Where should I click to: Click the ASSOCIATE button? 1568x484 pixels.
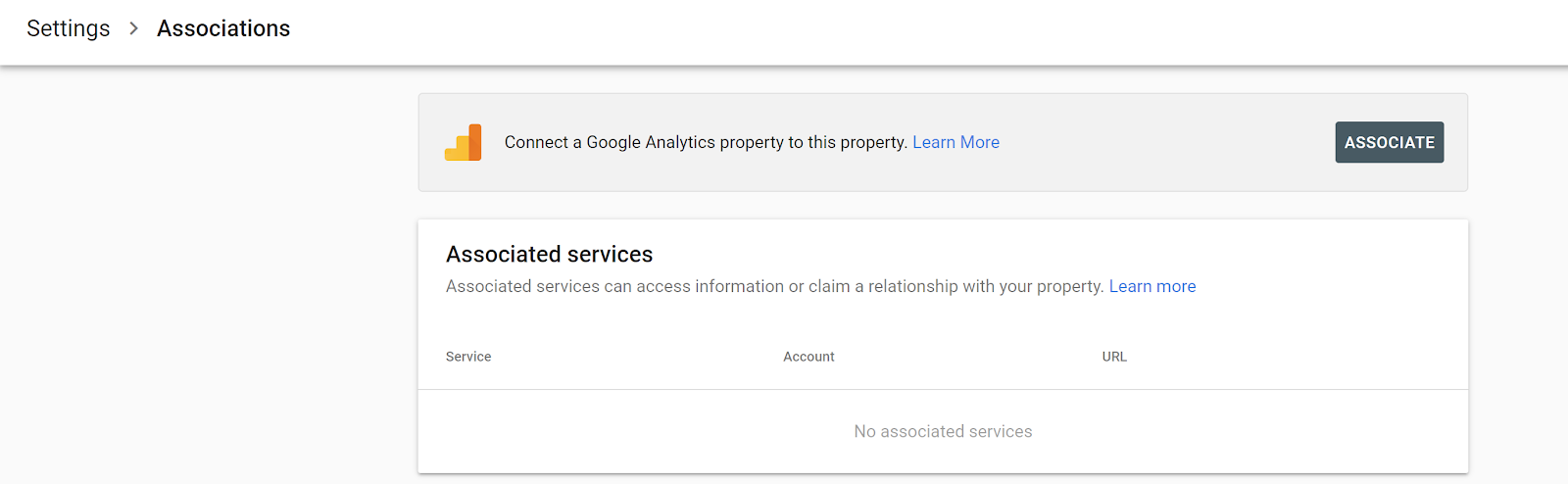(1389, 142)
